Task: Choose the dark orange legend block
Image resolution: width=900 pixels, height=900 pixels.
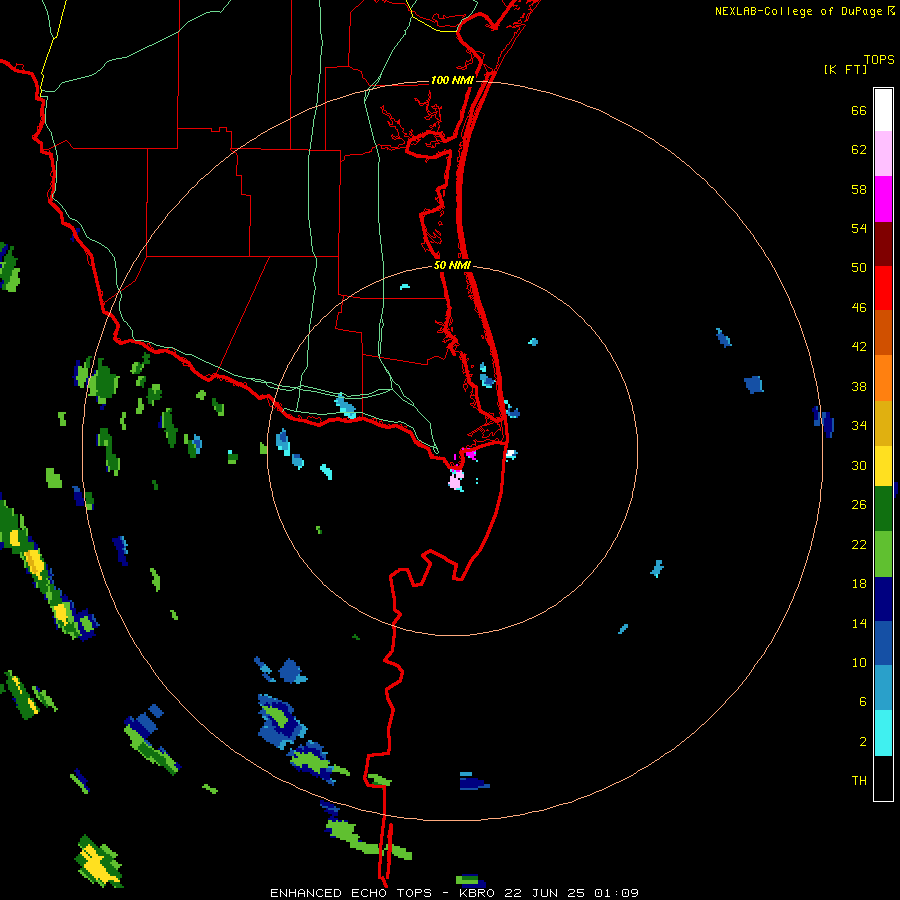Action: [x=883, y=332]
